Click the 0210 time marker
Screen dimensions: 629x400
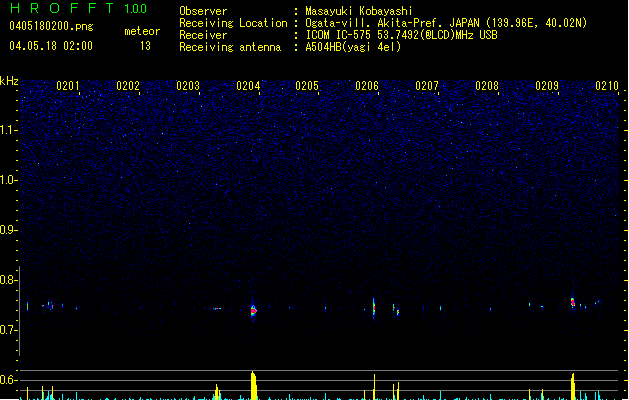(x=607, y=86)
